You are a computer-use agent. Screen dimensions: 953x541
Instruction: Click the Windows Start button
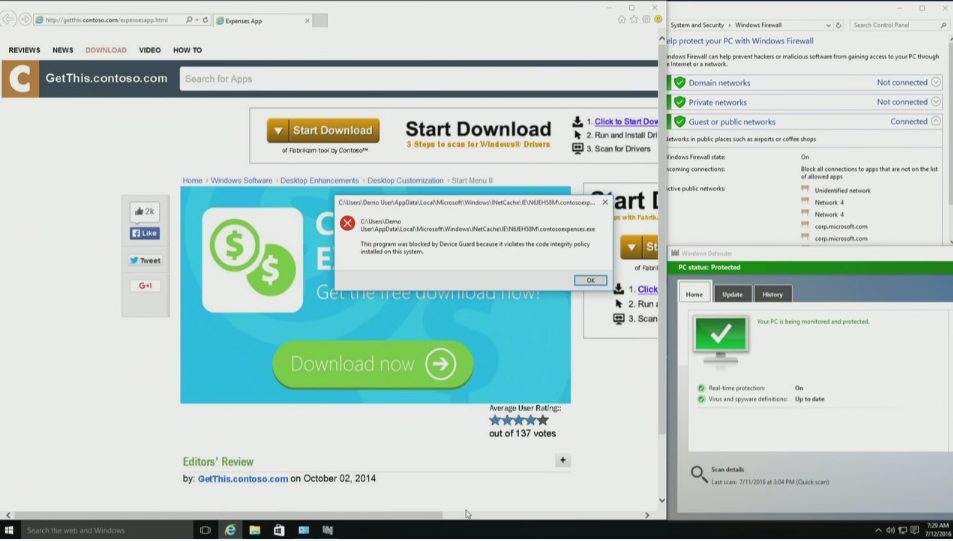[9, 530]
